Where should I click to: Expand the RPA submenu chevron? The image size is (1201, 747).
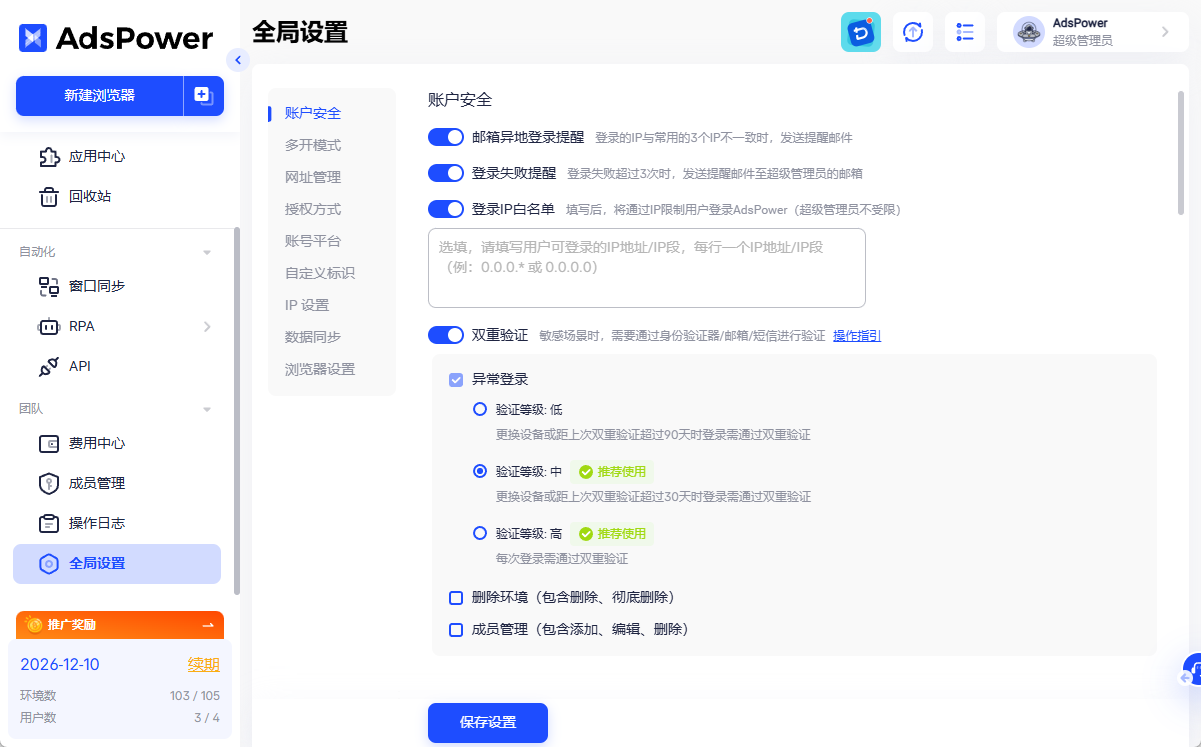pyautogui.click(x=207, y=327)
